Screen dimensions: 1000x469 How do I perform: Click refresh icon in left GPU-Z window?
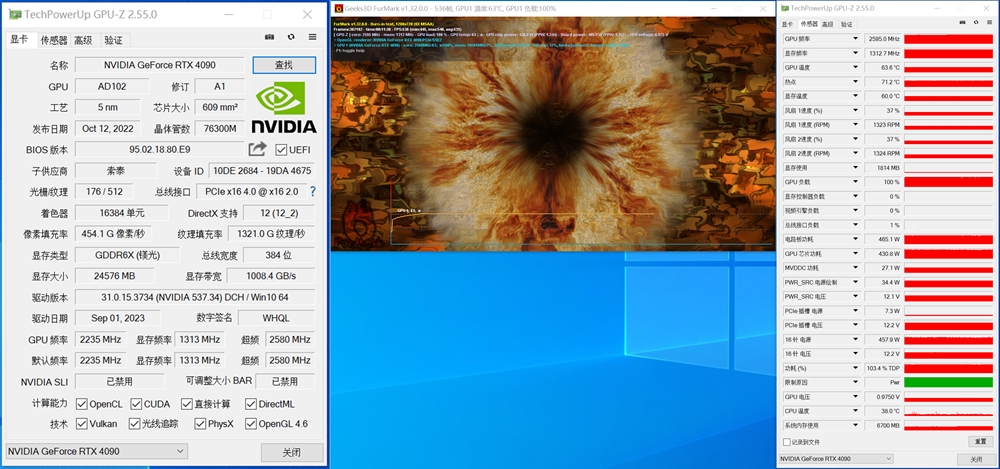291,38
